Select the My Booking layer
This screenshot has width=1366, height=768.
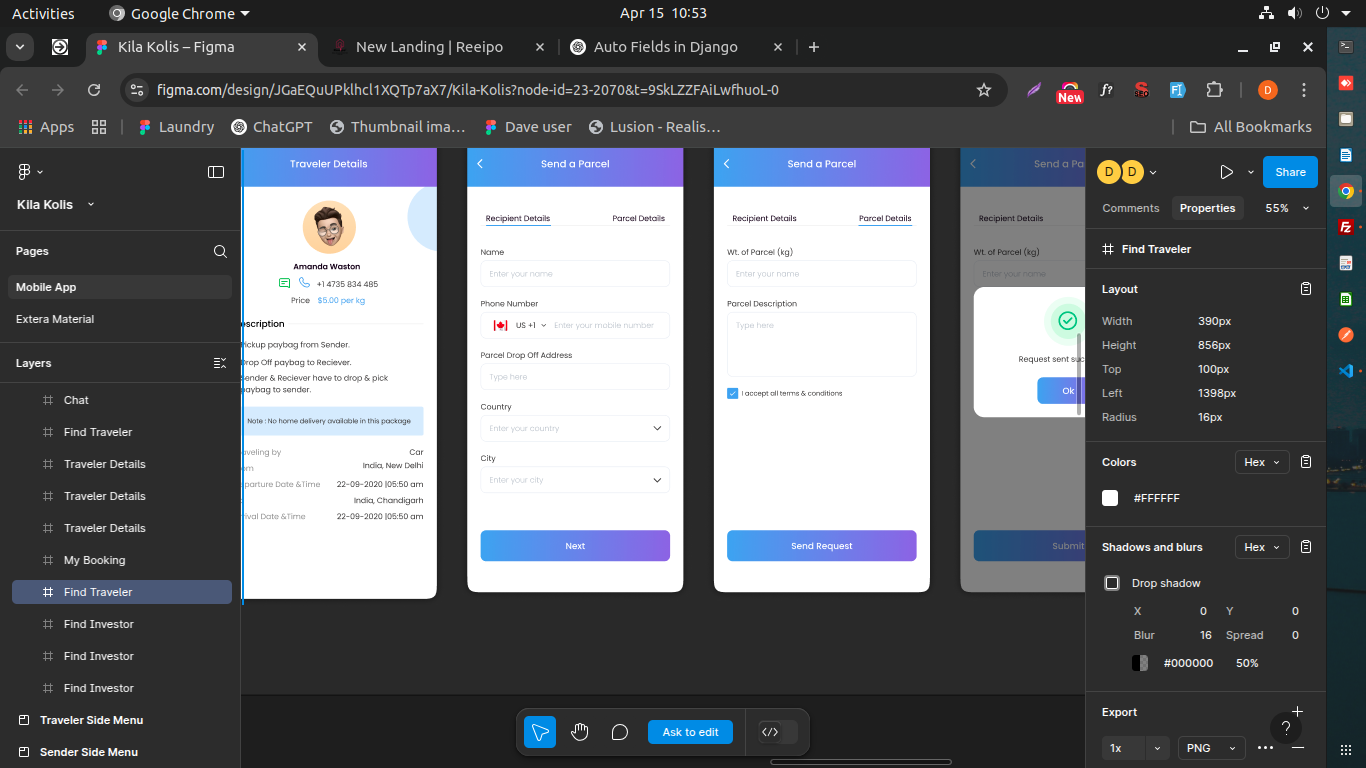click(95, 560)
